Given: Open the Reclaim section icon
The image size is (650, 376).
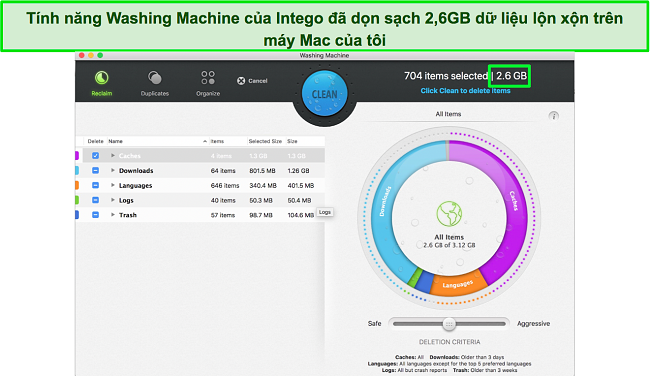Looking at the screenshot, I should click(x=102, y=78).
